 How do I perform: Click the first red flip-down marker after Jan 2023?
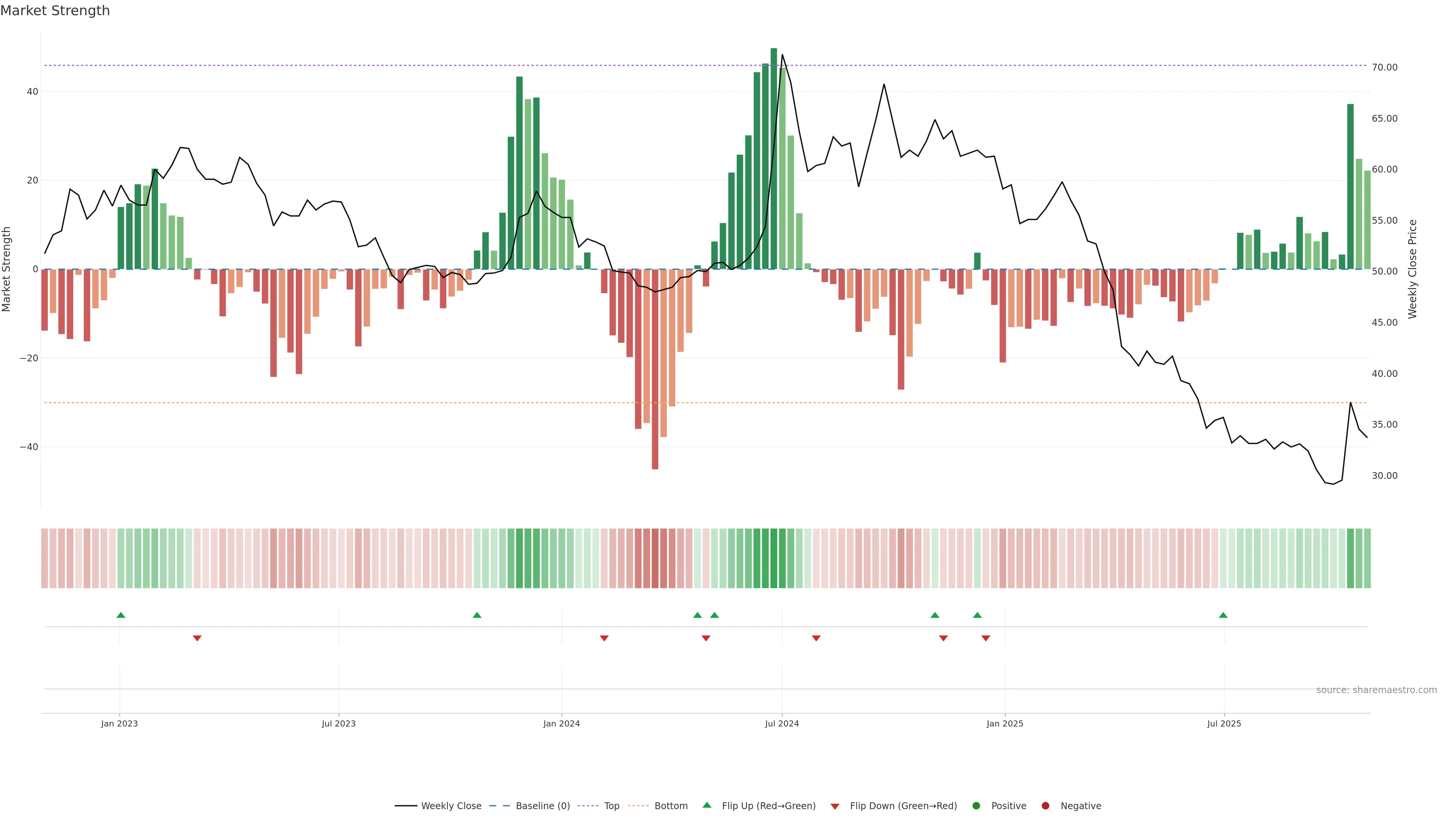tap(197, 638)
